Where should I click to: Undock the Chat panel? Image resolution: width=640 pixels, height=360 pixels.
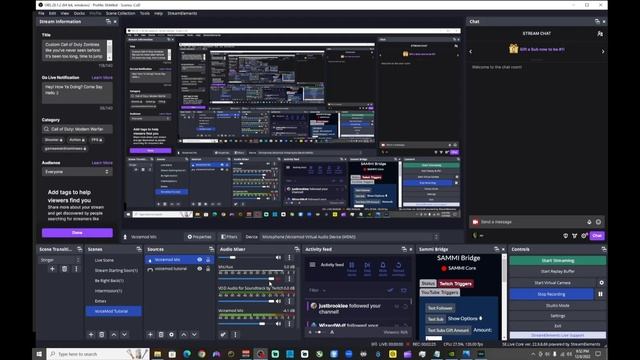[x=597, y=22]
